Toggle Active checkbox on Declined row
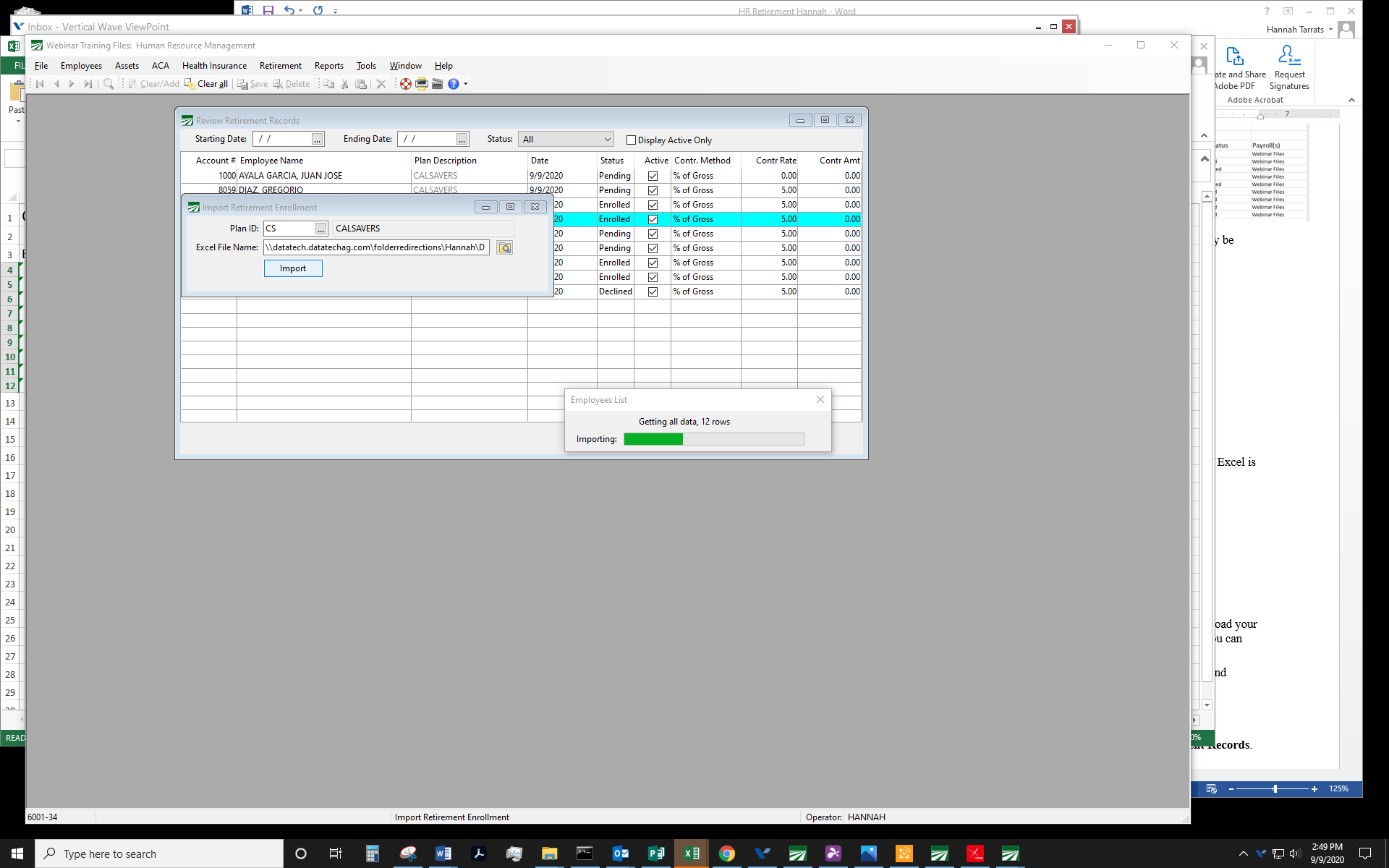 pos(653,292)
